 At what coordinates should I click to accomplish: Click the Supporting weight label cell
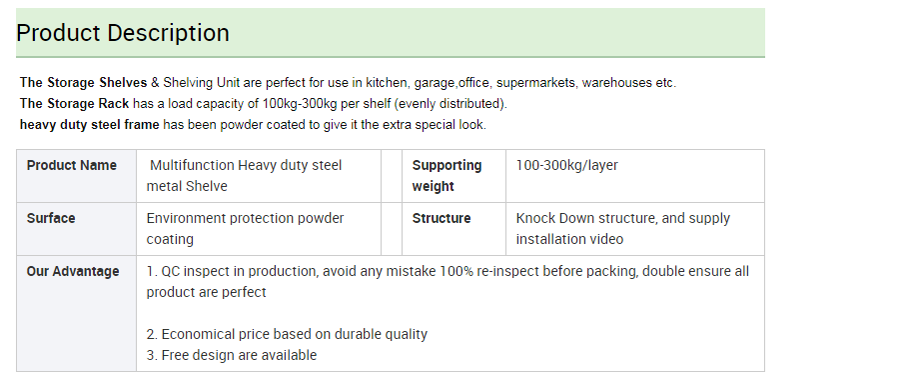point(453,176)
